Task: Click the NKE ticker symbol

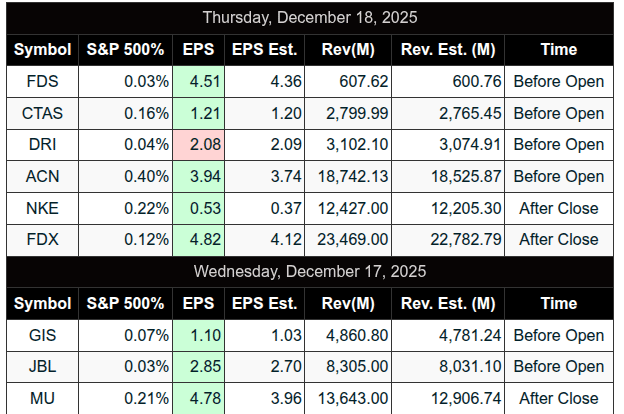Action: pos(42,208)
